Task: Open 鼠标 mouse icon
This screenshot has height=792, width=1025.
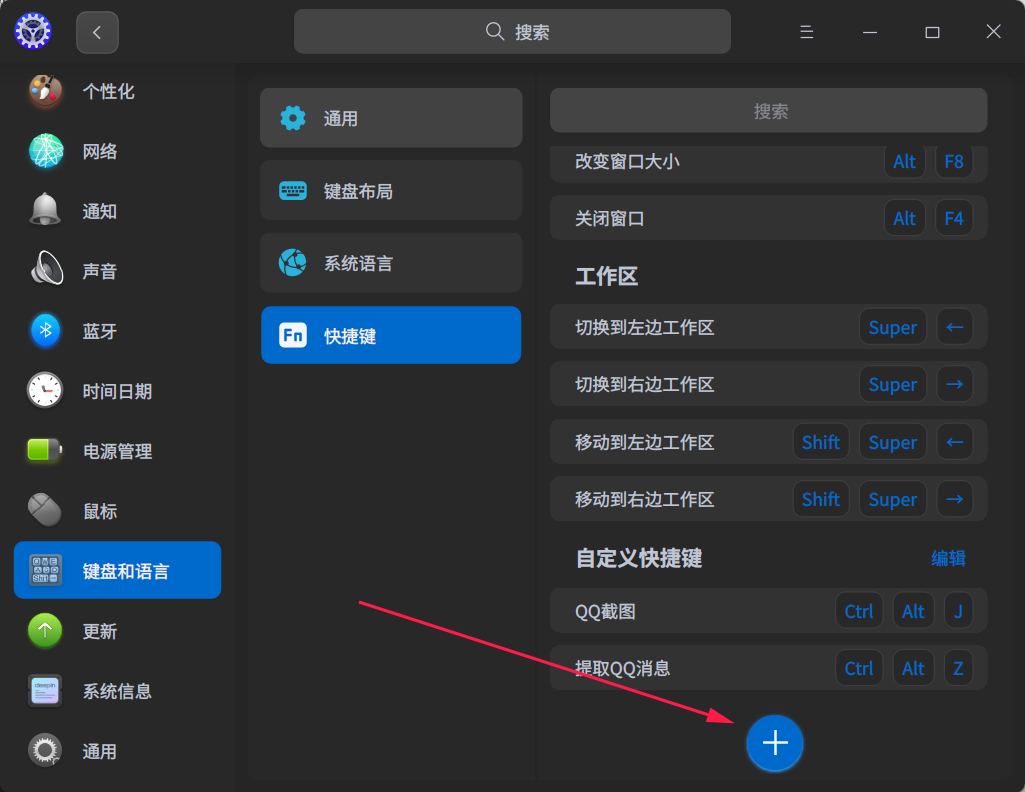Action: click(44, 510)
